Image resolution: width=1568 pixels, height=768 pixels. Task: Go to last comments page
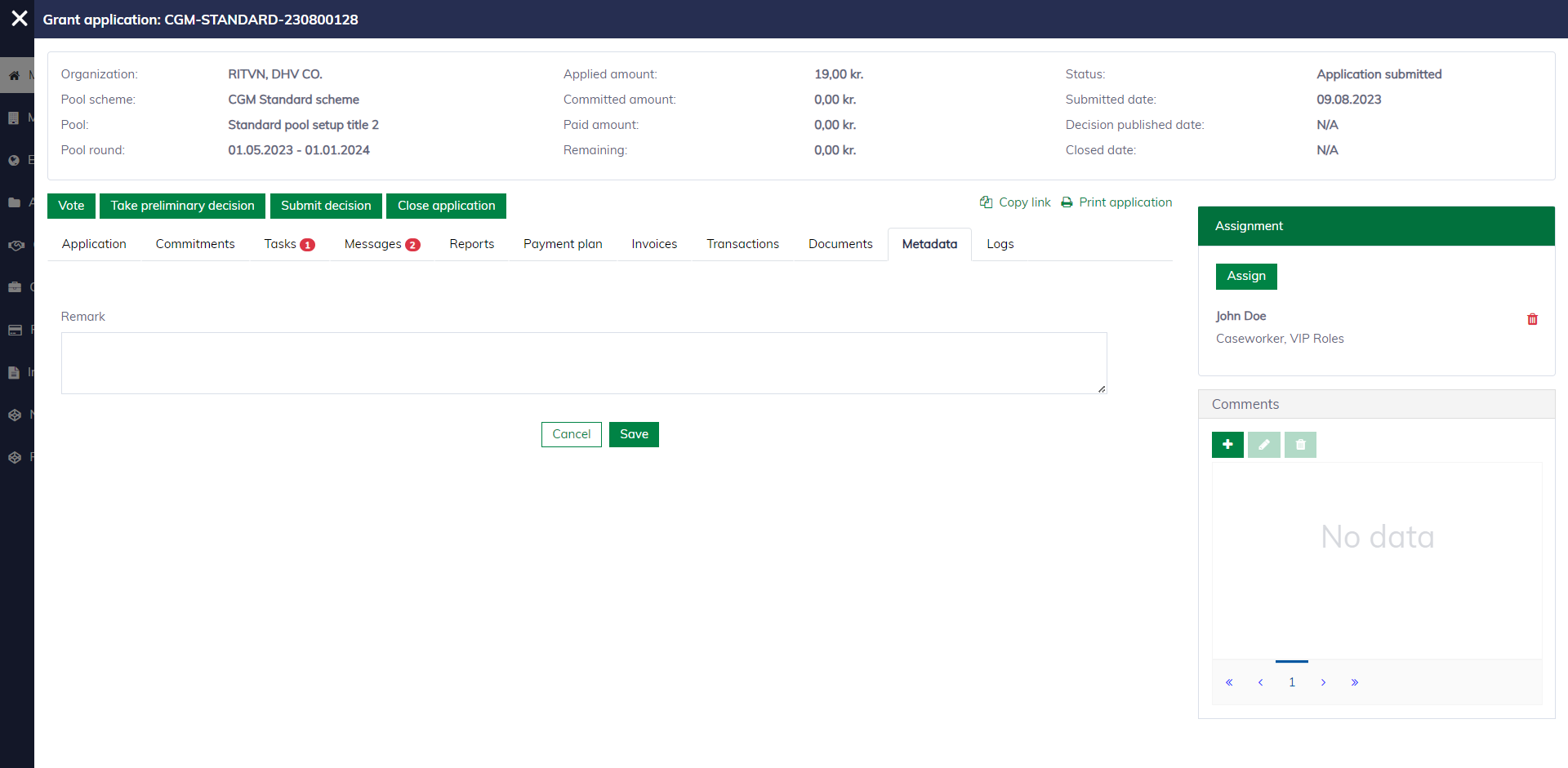1354,682
